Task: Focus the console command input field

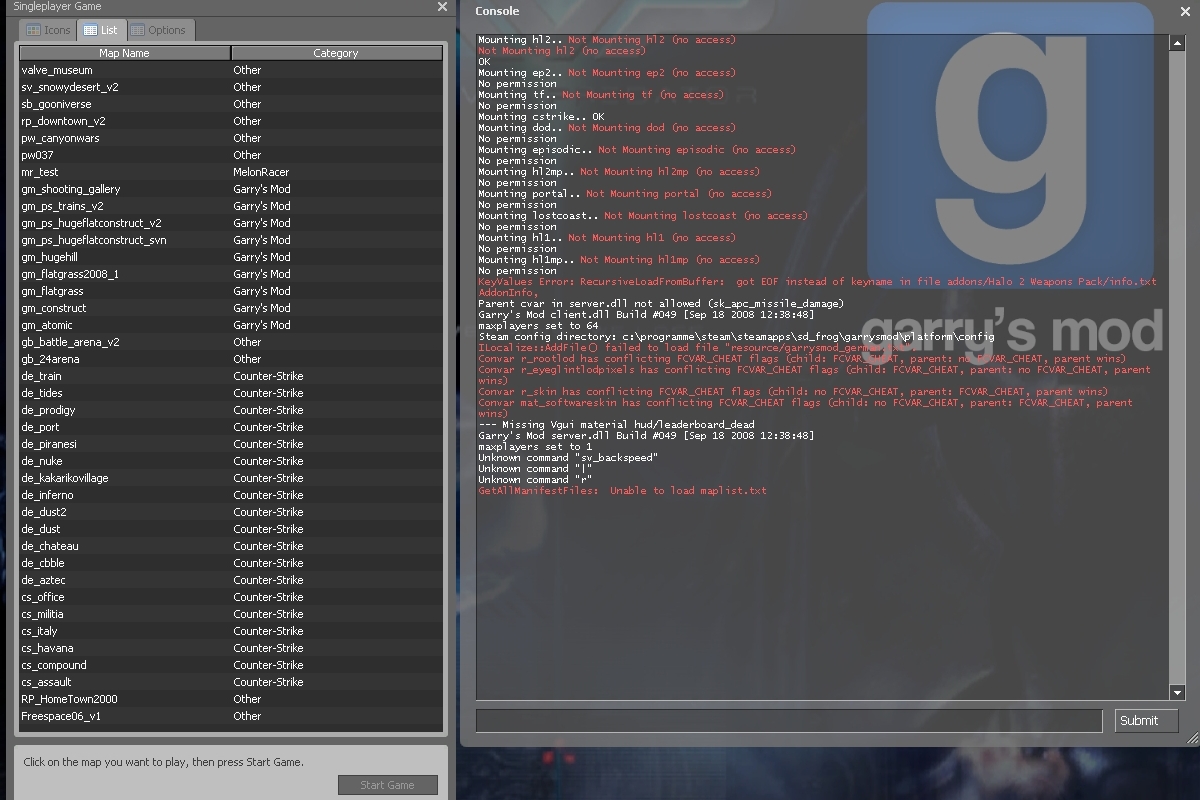Action: 788,720
